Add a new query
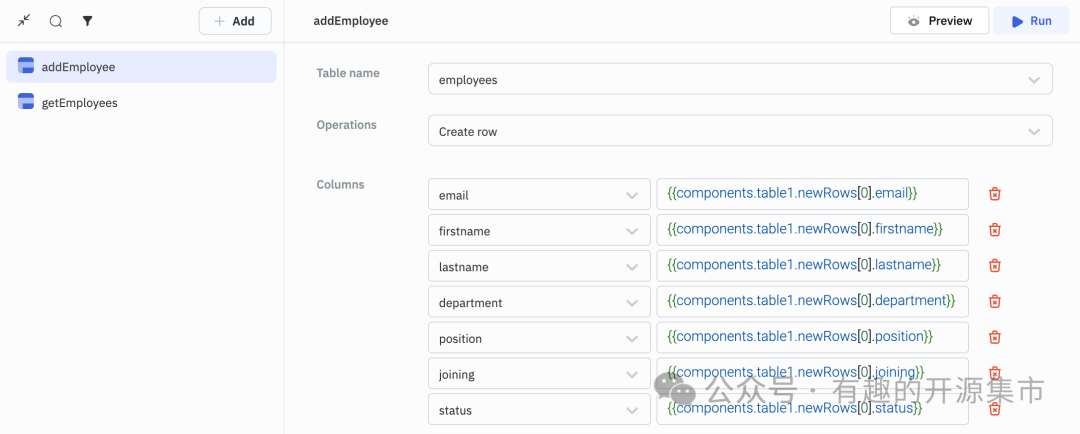1080x434 pixels. click(x=235, y=21)
